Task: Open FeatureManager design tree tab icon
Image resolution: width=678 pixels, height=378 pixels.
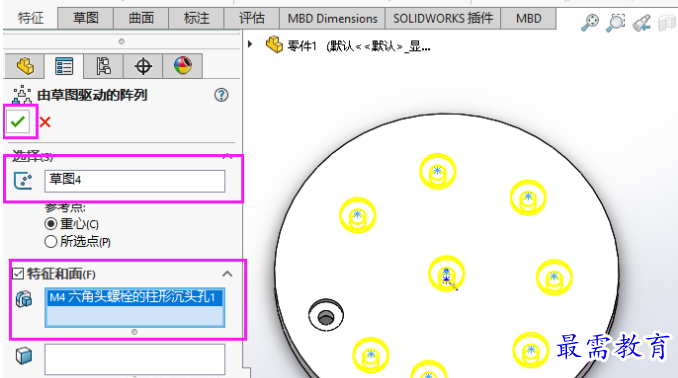Action: click(25, 66)
